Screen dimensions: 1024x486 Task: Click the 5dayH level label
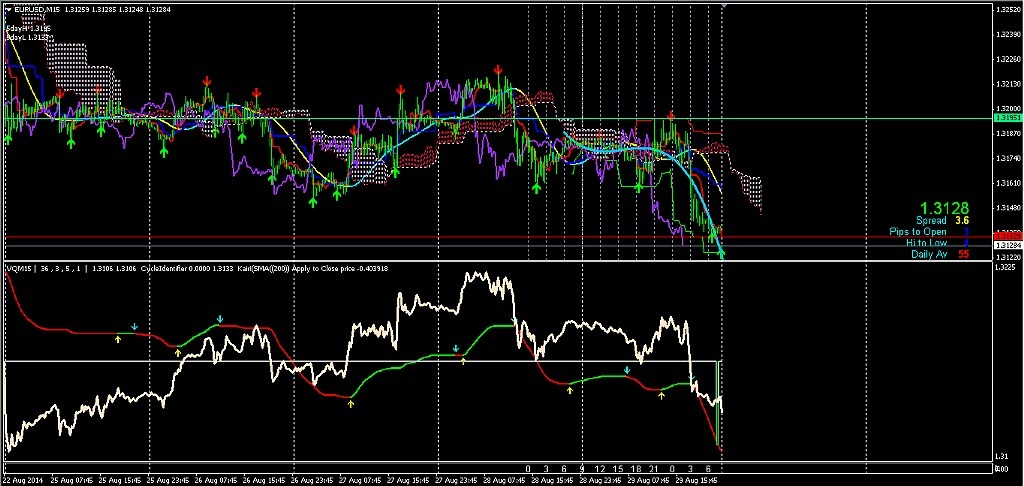(28, 29)
